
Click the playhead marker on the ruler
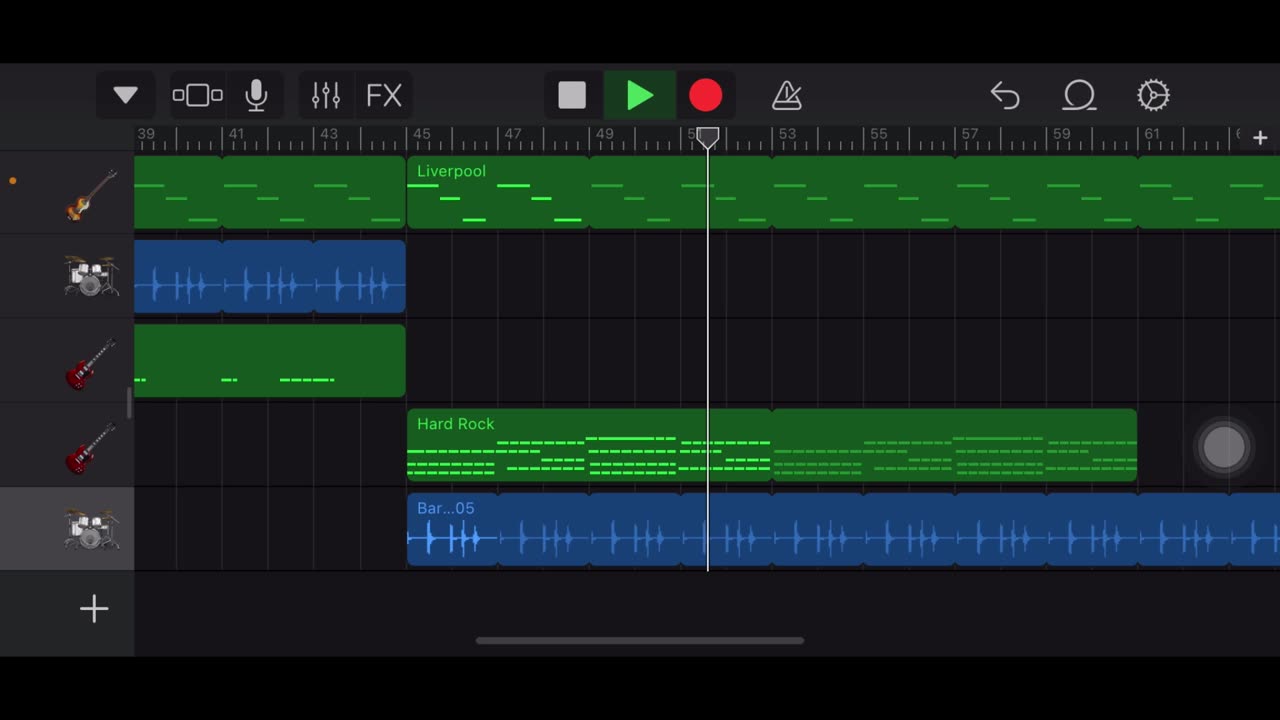[707, 136]
